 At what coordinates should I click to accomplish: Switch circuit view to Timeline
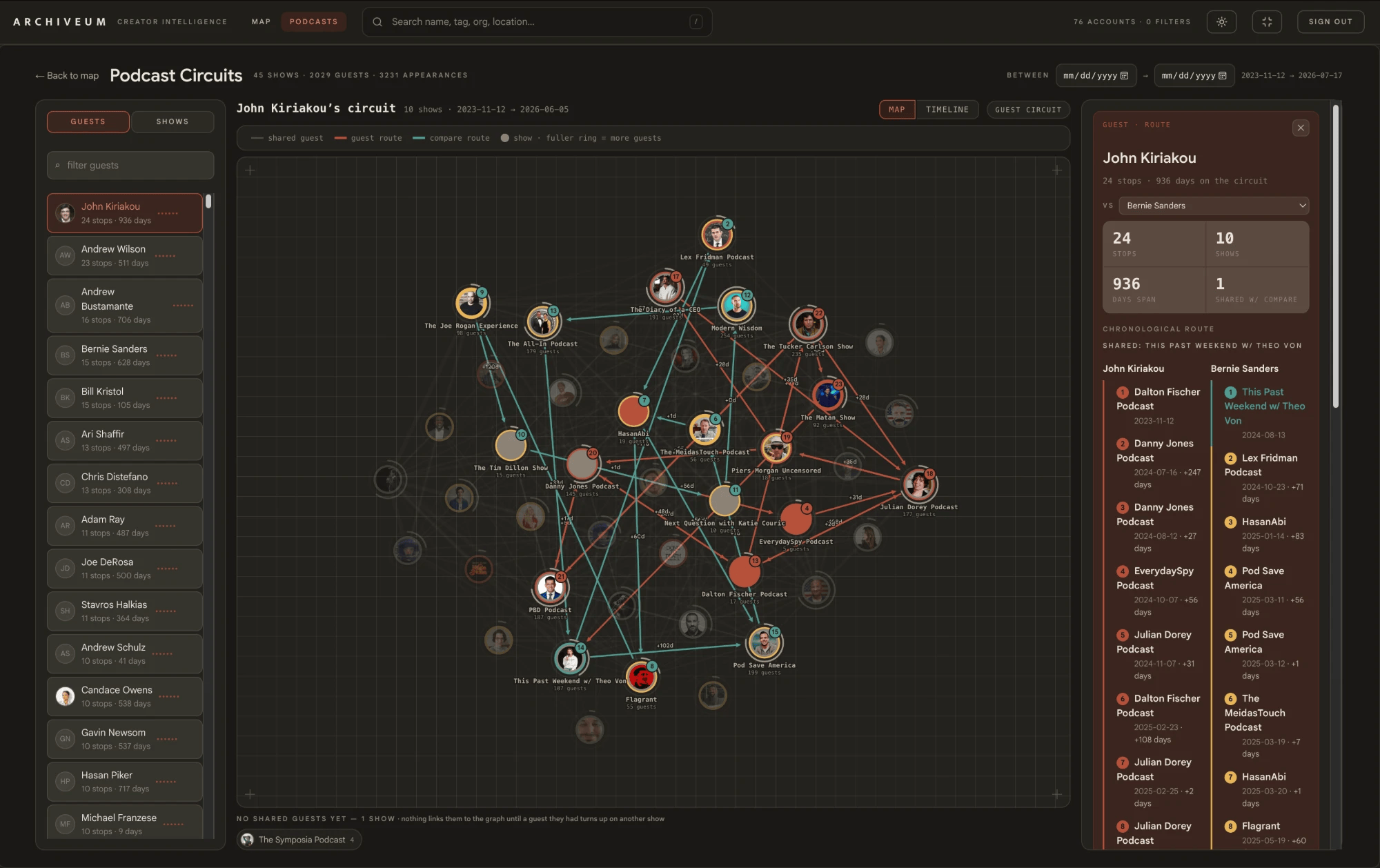click(x=947, y=110)
